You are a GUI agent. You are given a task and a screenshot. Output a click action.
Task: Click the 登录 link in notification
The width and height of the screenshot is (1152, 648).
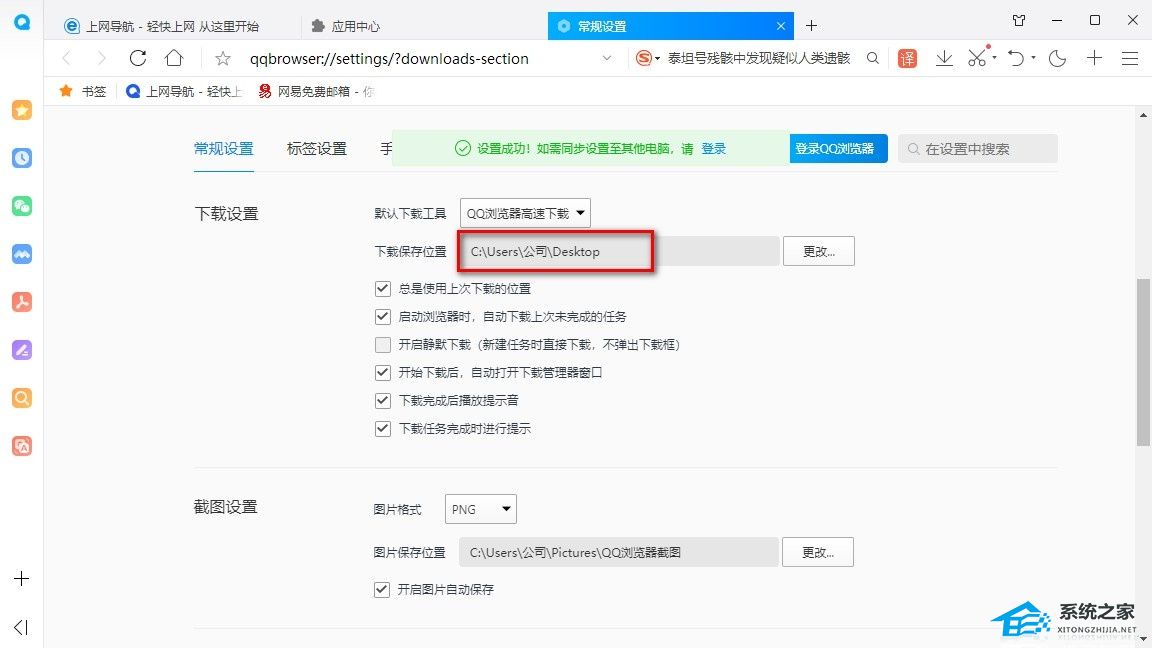pyautogui.click(x=713, y=148)
